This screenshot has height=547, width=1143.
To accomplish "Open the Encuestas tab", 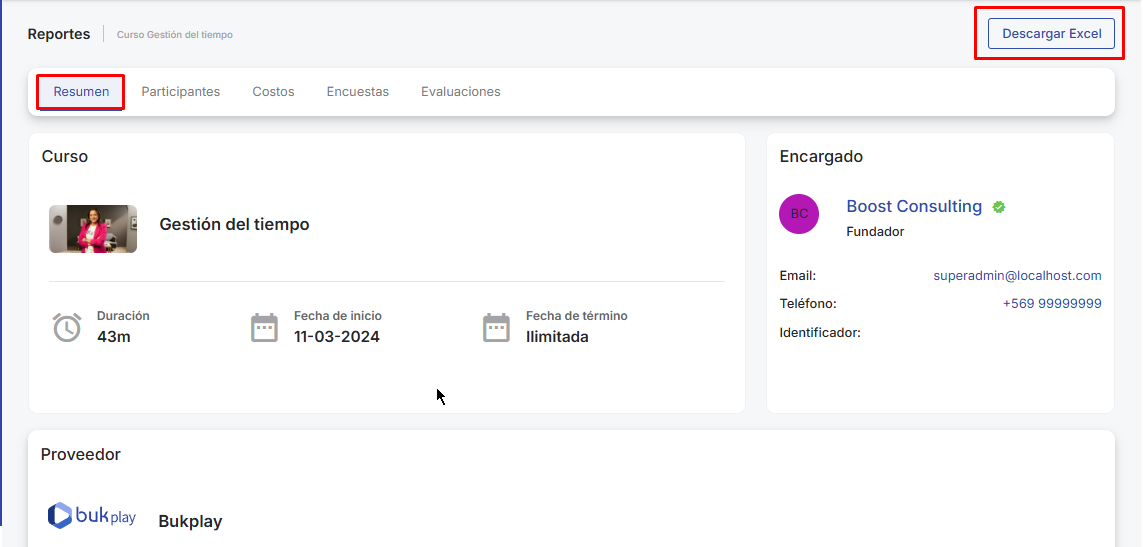I will (x=357, y=92).
